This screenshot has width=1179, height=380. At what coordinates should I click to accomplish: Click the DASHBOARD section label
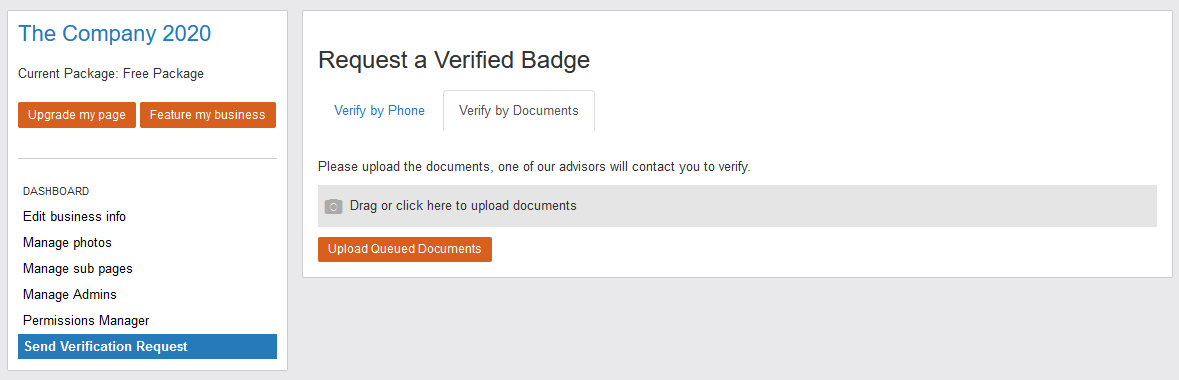pos(56,191)
